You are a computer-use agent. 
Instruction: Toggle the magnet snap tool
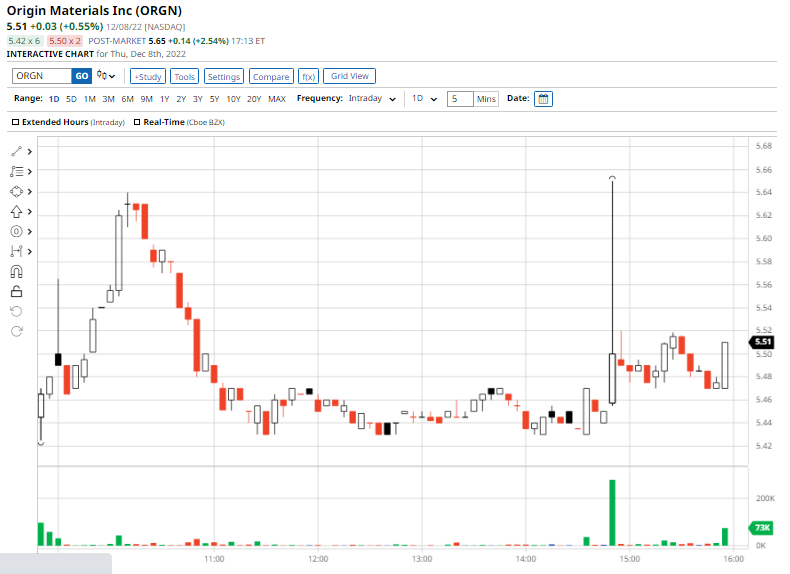click(x=17, y=272)
